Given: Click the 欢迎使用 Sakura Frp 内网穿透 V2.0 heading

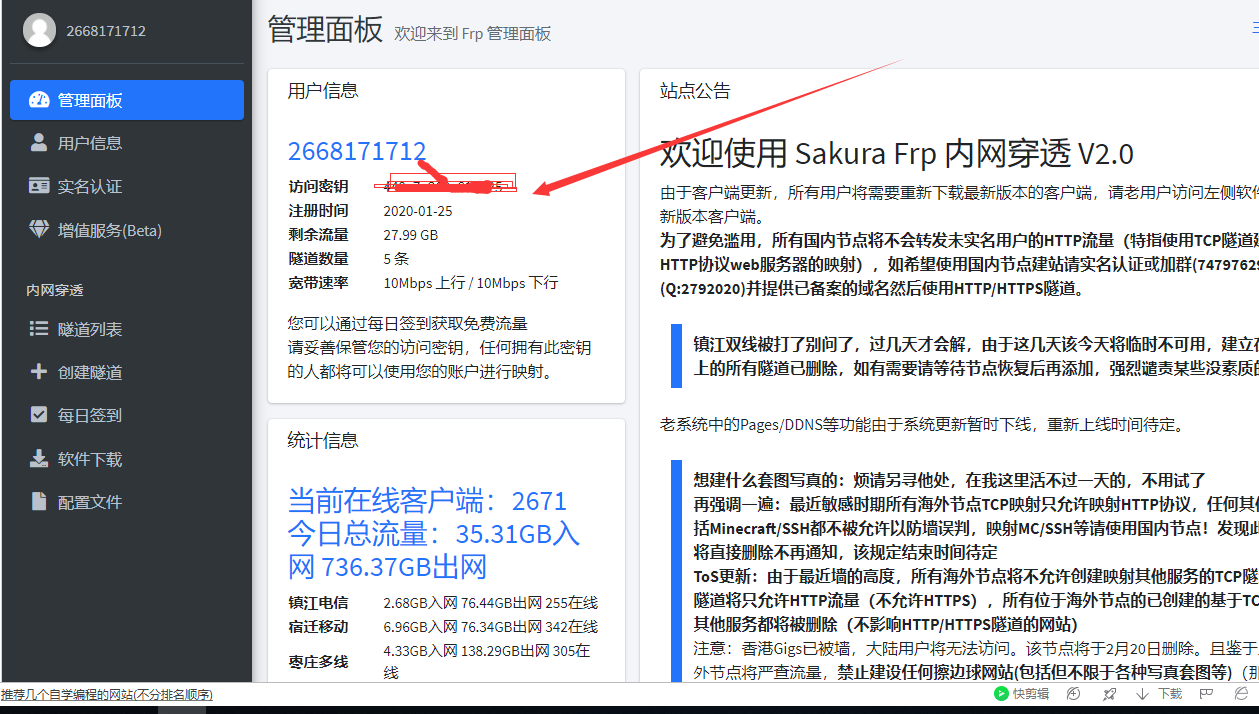Looking at the screenshot, I should [x=897, y=154].
